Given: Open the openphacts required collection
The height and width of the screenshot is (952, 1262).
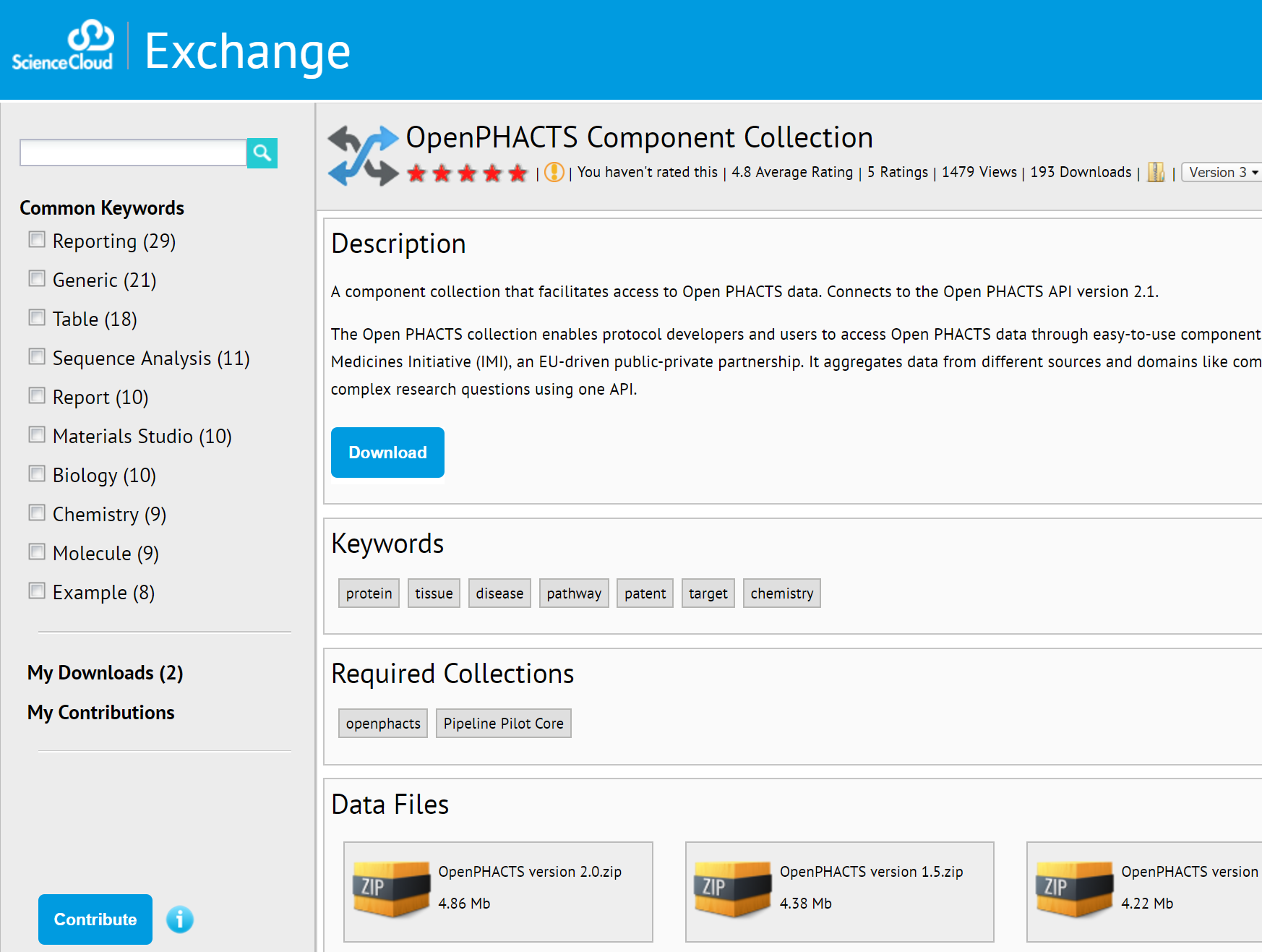Looking at the screenshot, I should click(383, 724).
